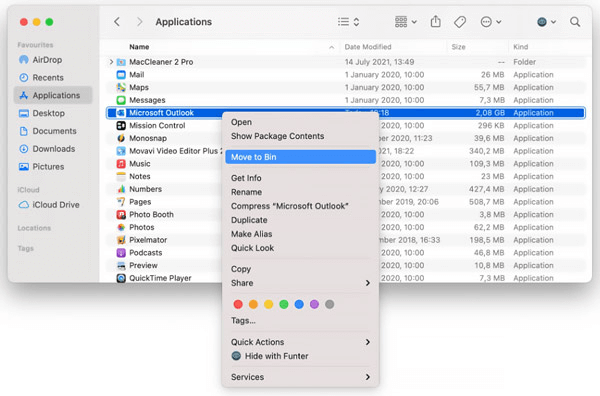Choose Duplicate in the context menu
Screen dimensions: 600x396
(300, 220)
